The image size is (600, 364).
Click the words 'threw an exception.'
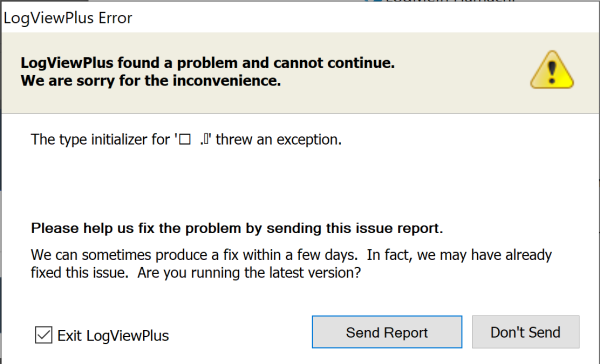tap(279, 140)
